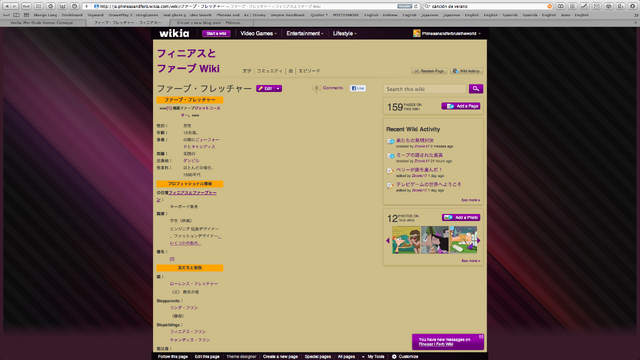The image size is (640, 360).
Task: Open the 文字 wiki navigation item
Action: click(247, 71)
